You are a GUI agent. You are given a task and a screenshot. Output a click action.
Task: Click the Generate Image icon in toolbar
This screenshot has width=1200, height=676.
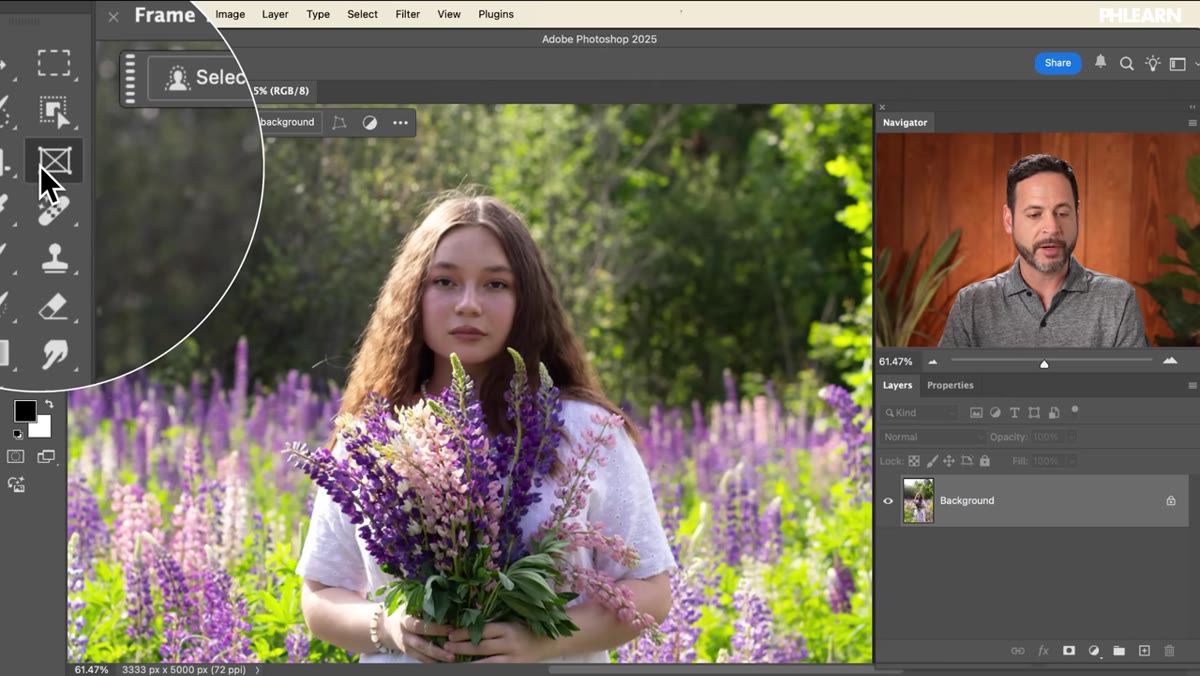pos(16,485)
